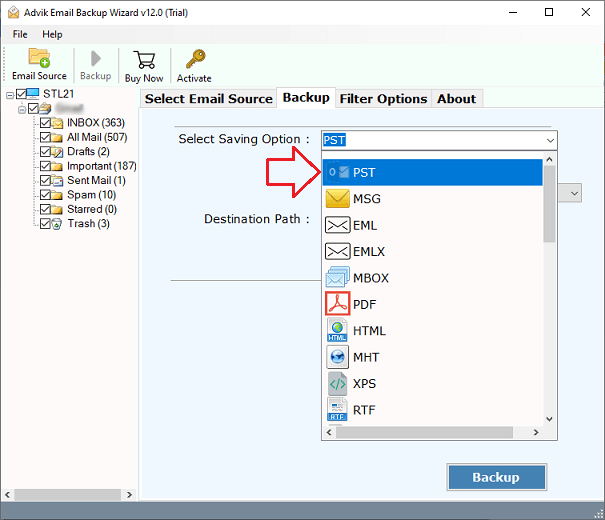
Task: Select HTML as the saving option
Action: coord(369,331)
